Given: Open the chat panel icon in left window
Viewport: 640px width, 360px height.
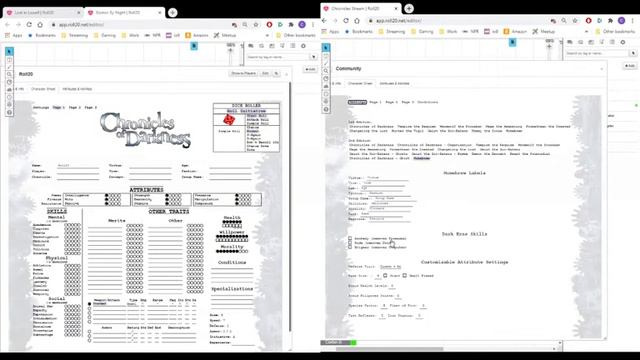Looking at the screenshot, I should click(x=251, y=46).
